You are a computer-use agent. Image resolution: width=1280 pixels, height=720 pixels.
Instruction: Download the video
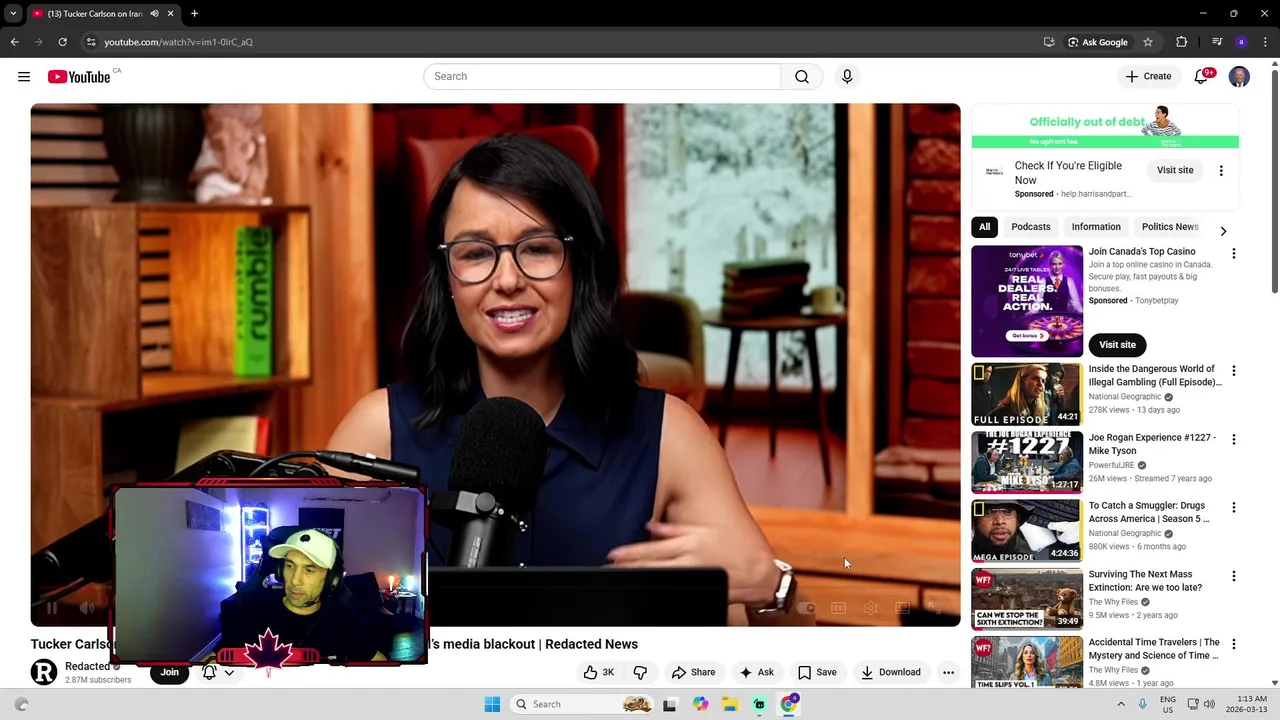tap(890, 672)
